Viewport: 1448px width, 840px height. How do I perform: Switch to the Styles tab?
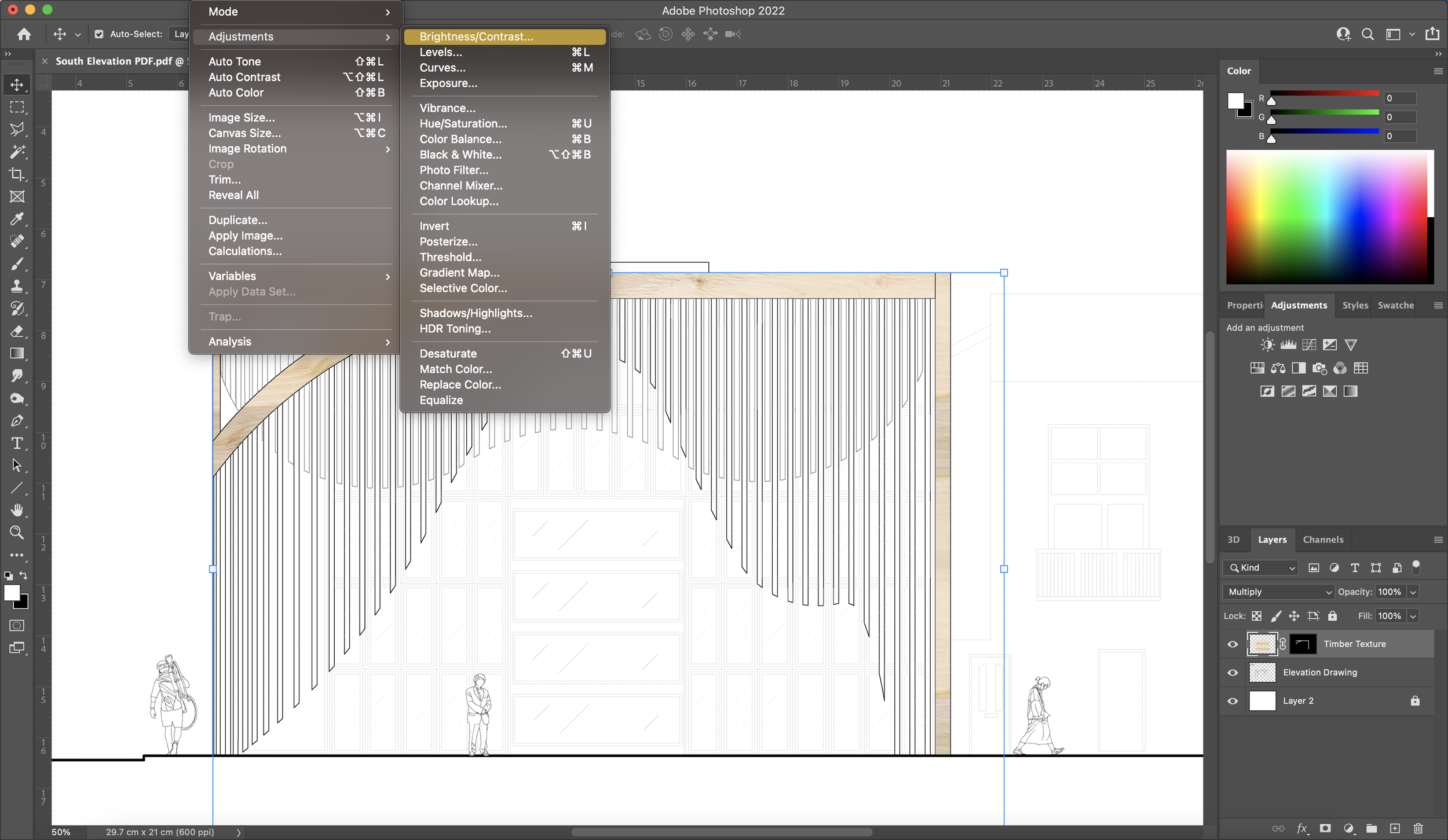[x=1355, y=305]
